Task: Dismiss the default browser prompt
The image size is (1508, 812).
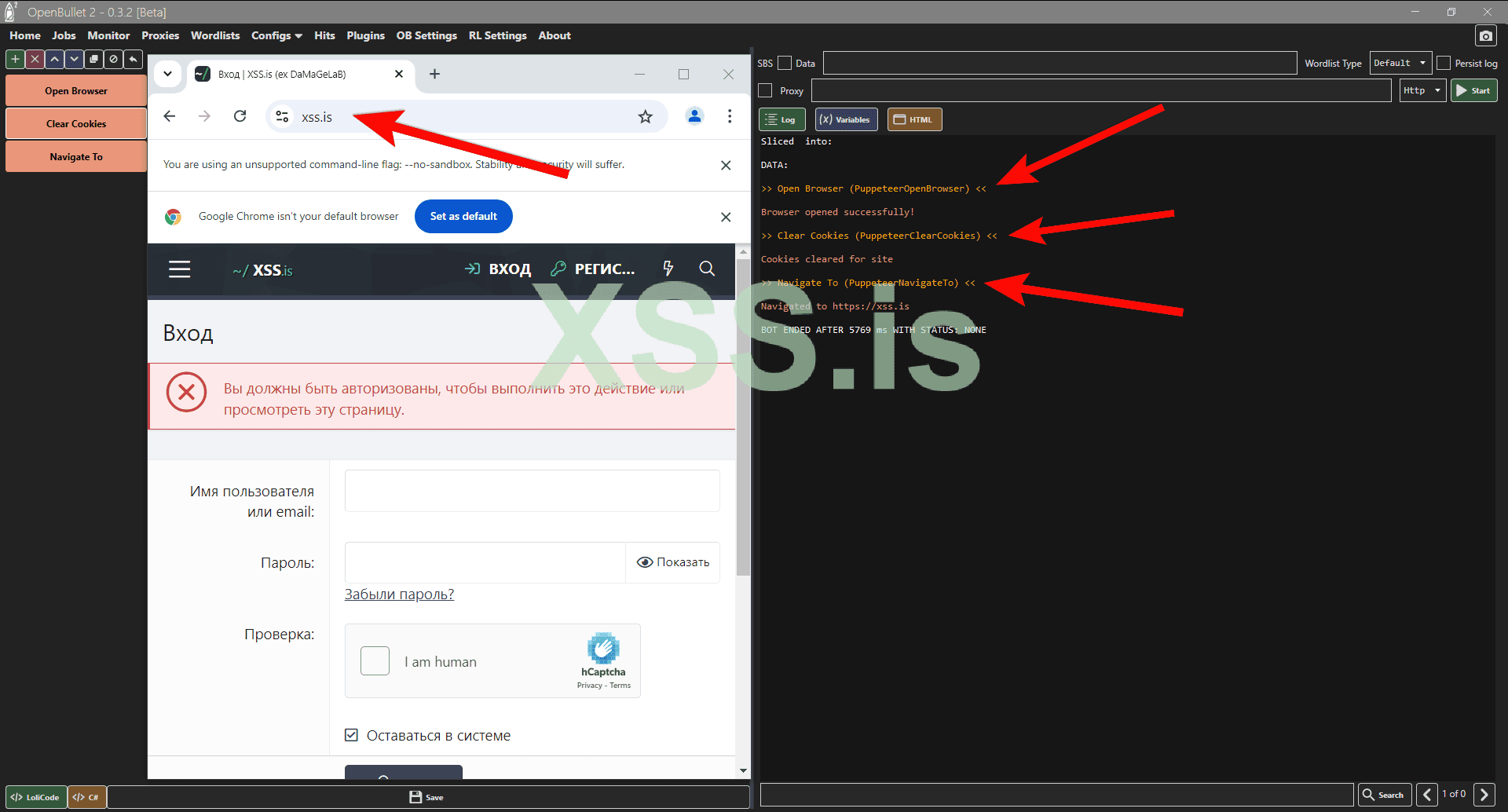Action: coord(726,217)
